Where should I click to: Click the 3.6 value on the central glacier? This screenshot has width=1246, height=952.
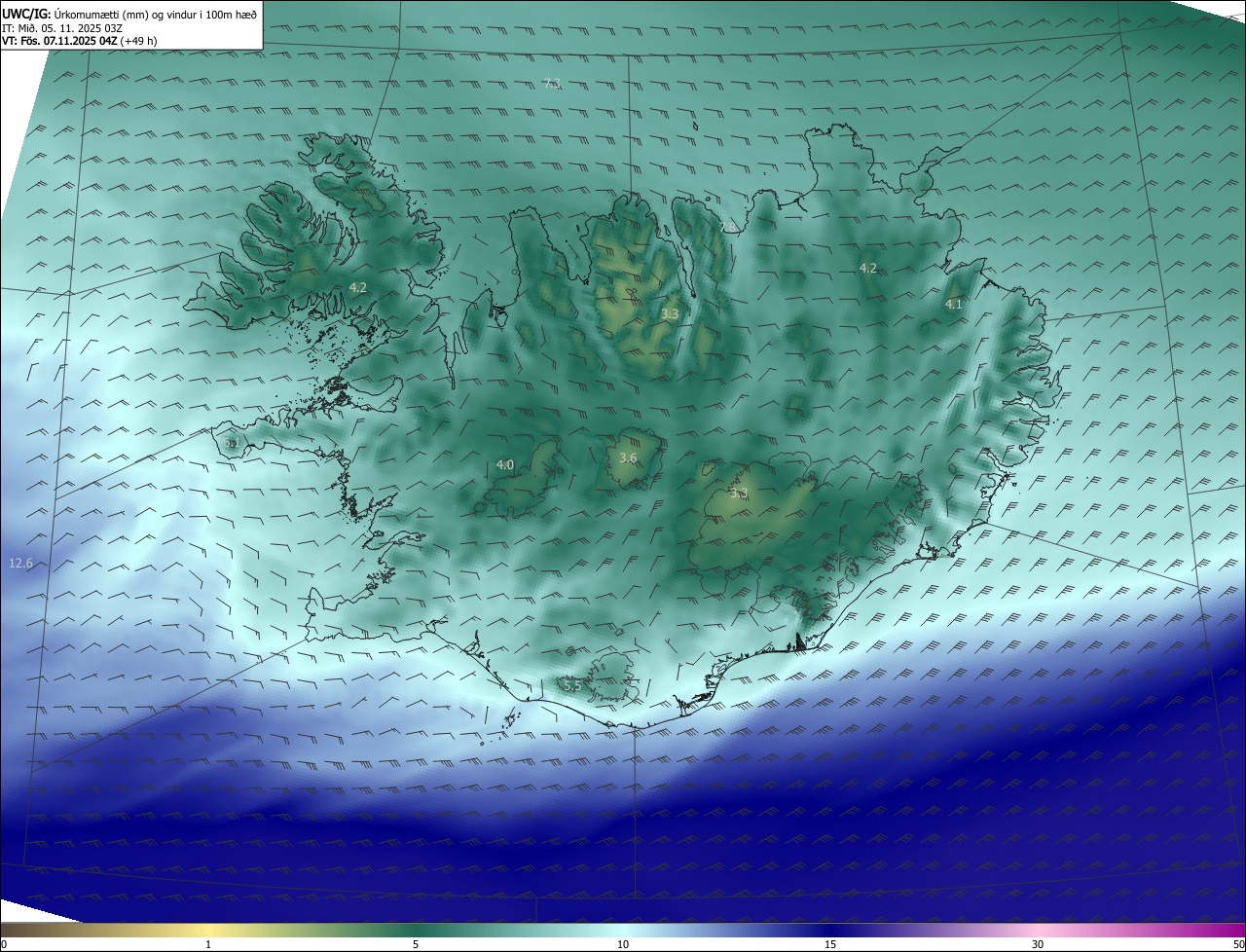tap(628, 458)
